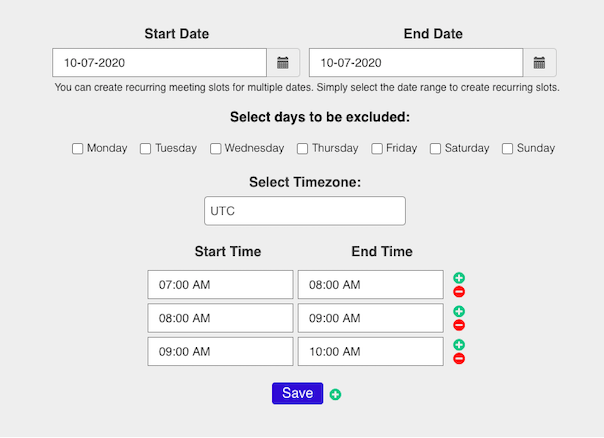
Task: Mark Friday as excluded
Action: 377,148
